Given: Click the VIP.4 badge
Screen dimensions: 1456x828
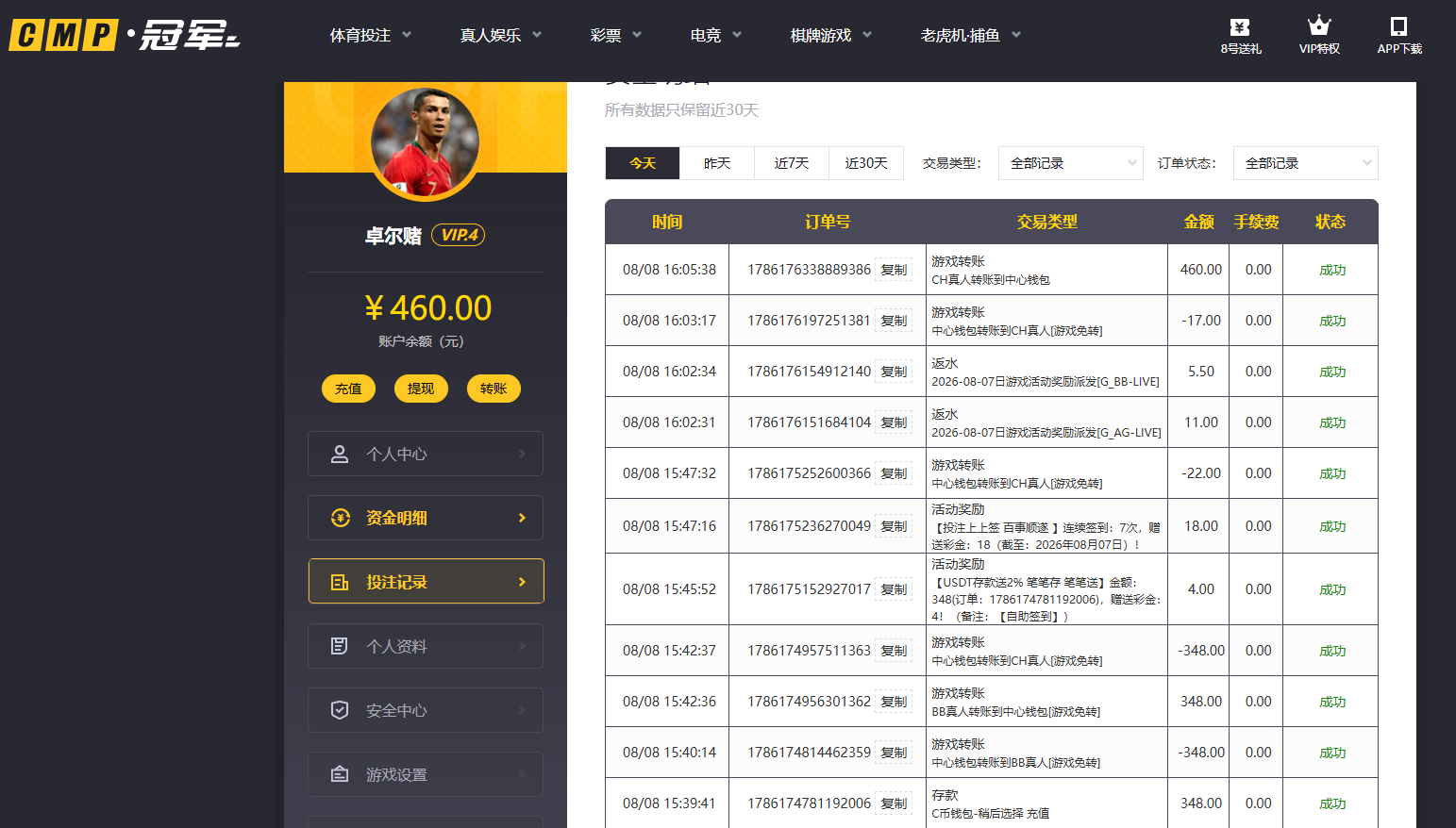Looking at the screenshot, I should (459, 235).
